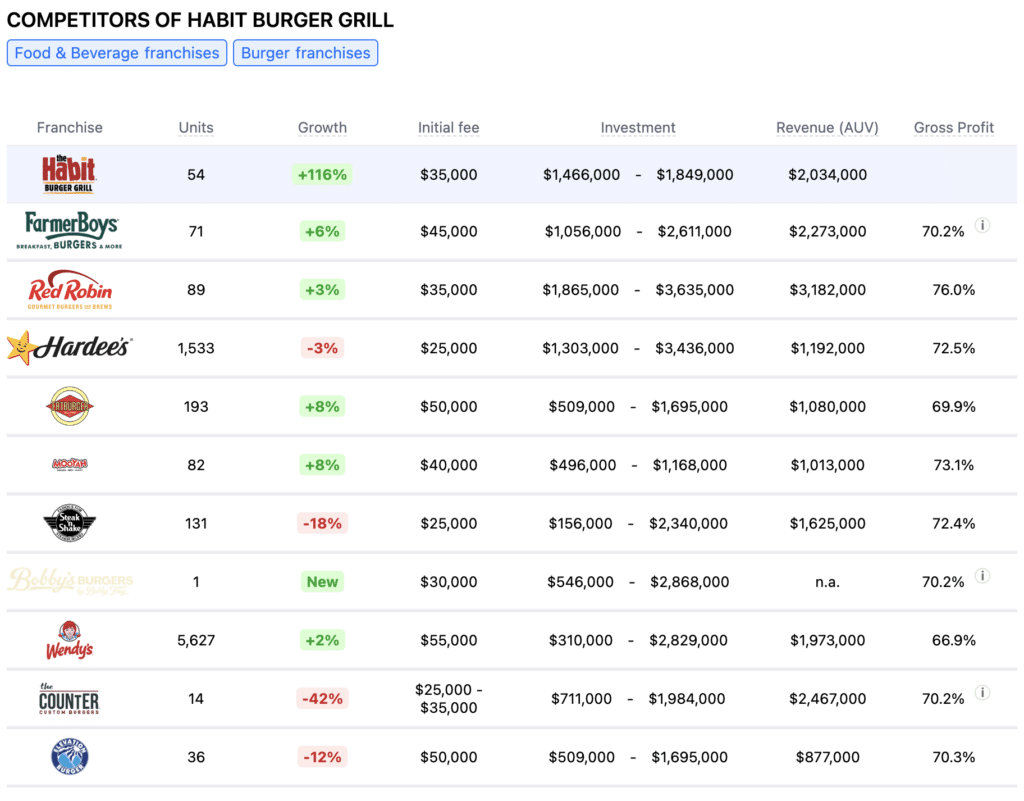Image resolution: width=1024 pixels, height=801 pixels.
Task: Select the $877,000 revenue value
Action: point(827,757)
